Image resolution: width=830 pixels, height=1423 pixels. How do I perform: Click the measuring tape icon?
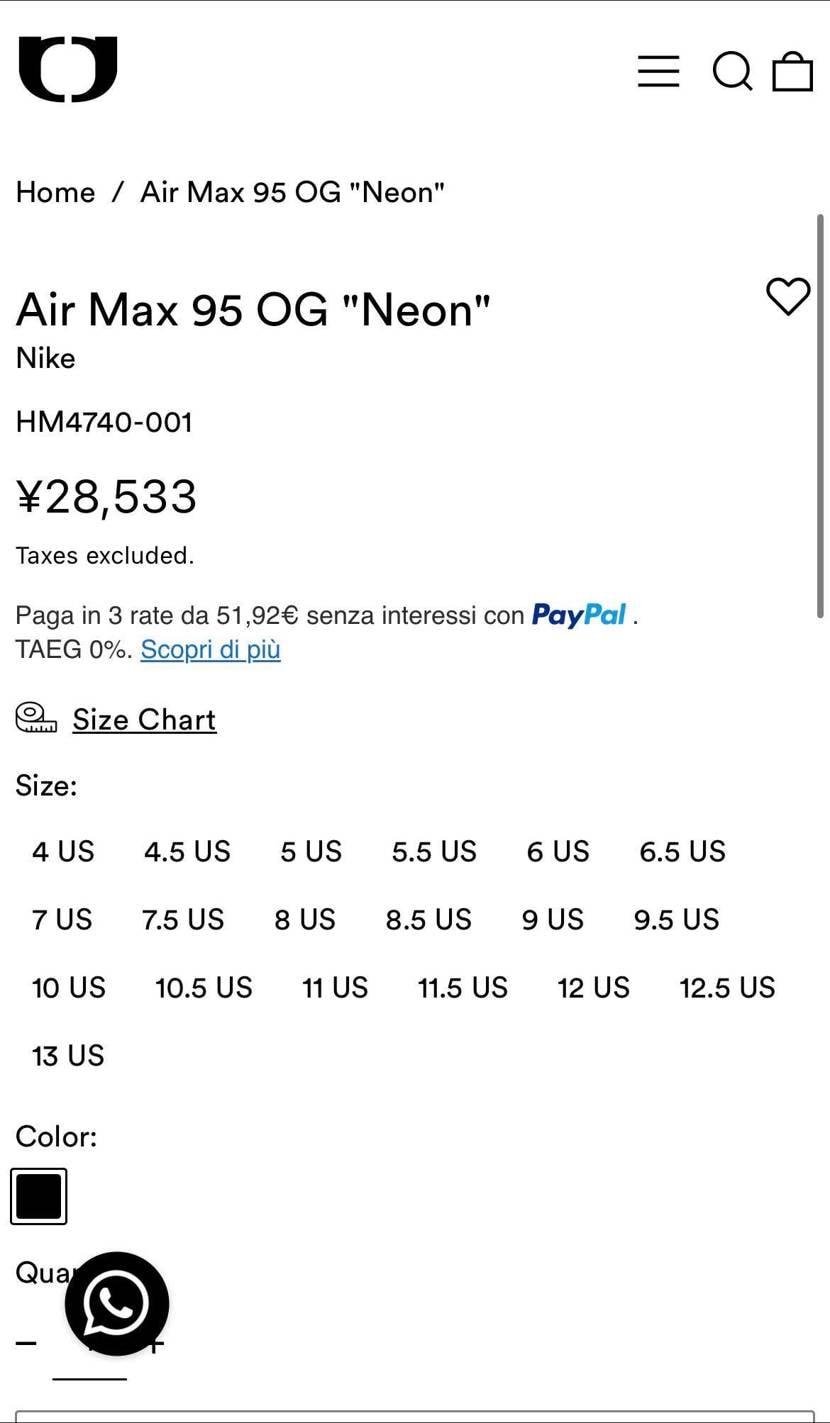coord(36,718)
